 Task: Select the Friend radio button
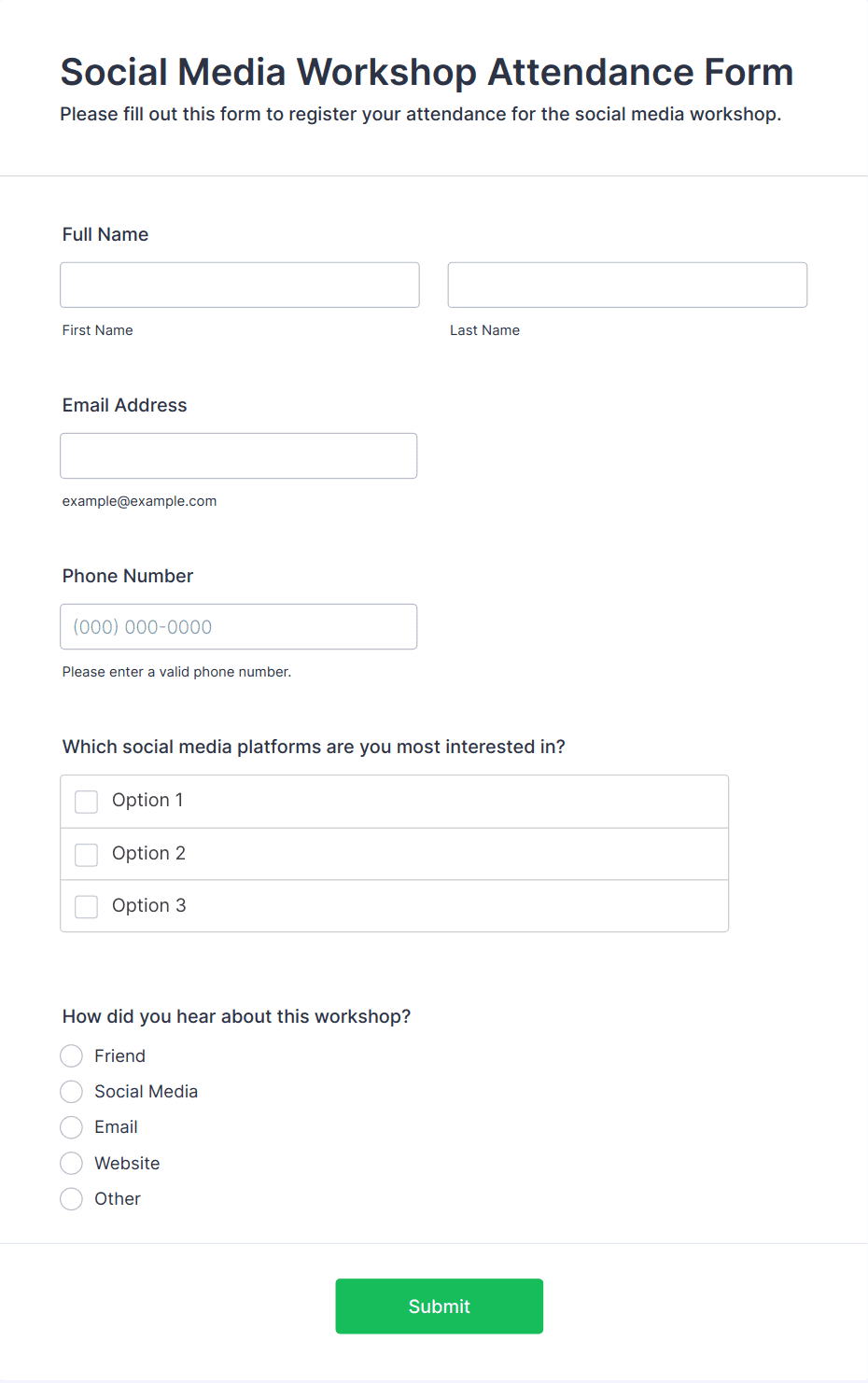tap(71, 1055)
